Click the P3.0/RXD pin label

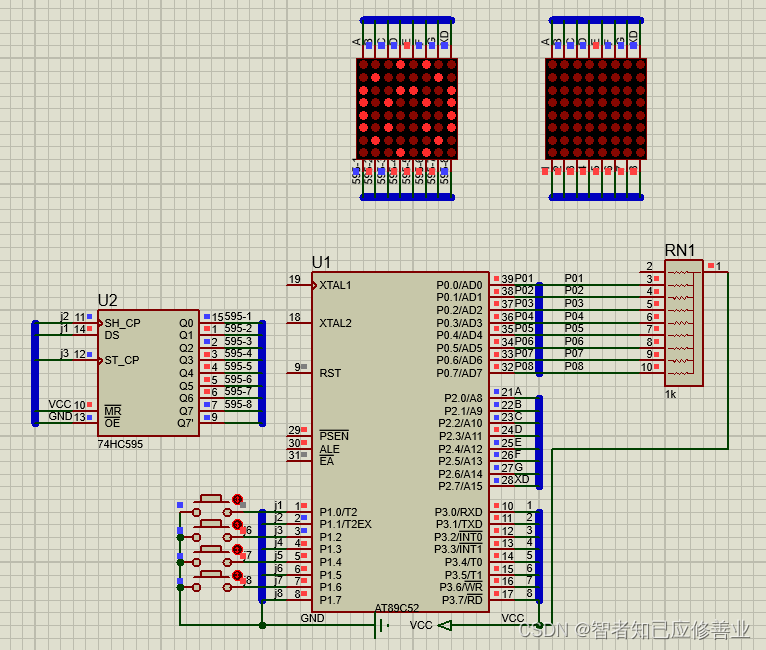[x=458, y=512]
